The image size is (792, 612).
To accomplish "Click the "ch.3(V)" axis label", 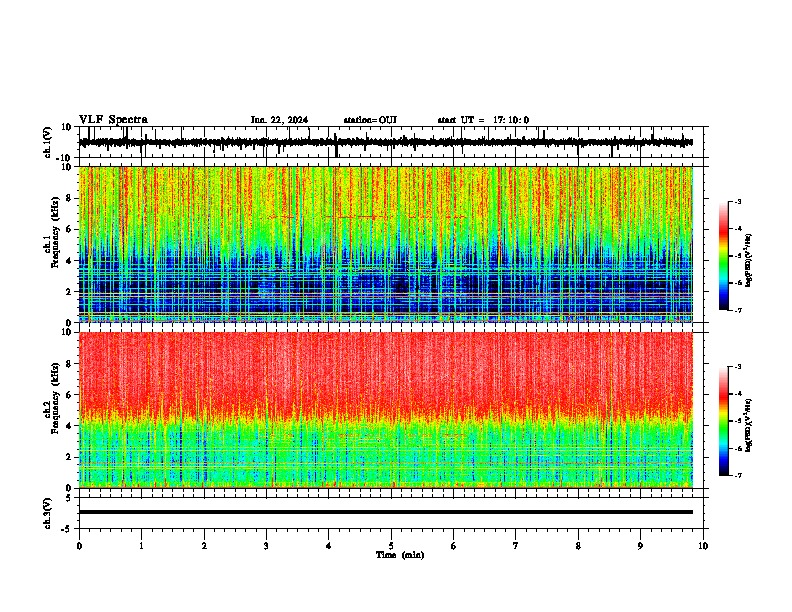I will [48, 513].
